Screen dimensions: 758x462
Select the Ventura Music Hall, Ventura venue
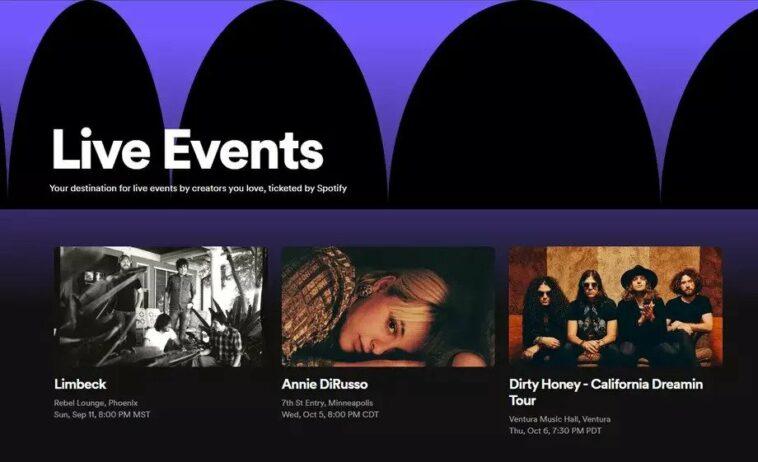click(x=560, y=419)
